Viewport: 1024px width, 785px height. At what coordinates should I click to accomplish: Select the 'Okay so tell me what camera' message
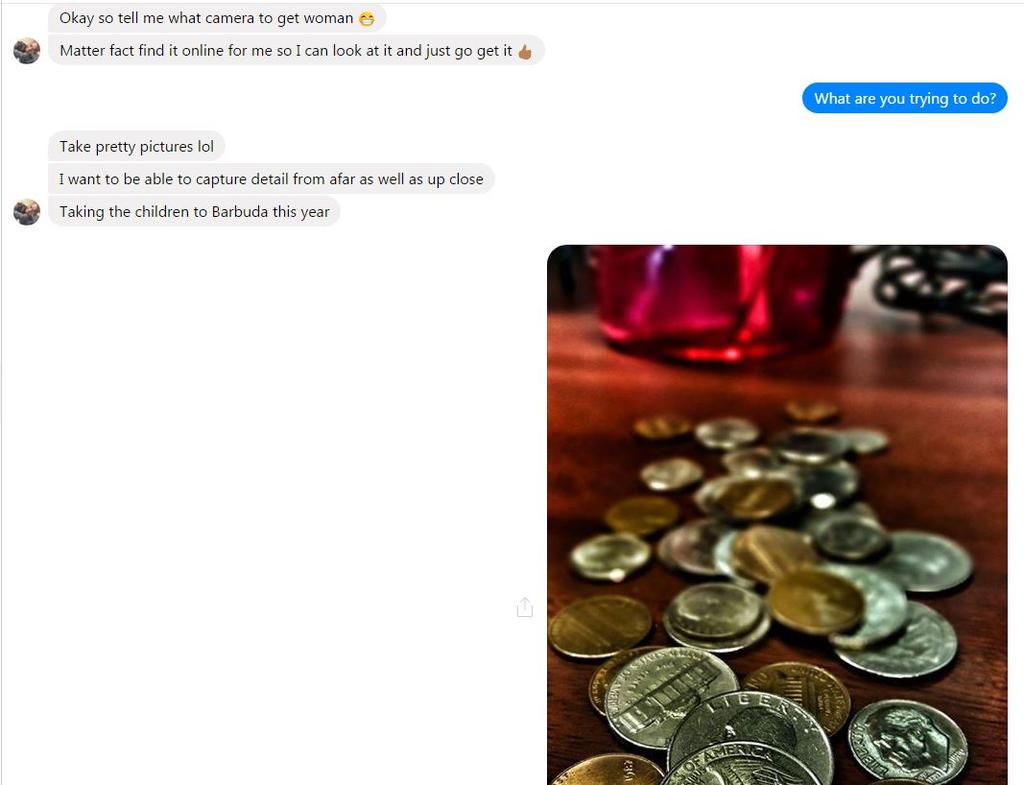pyautogui.click(x=217, y=18)
